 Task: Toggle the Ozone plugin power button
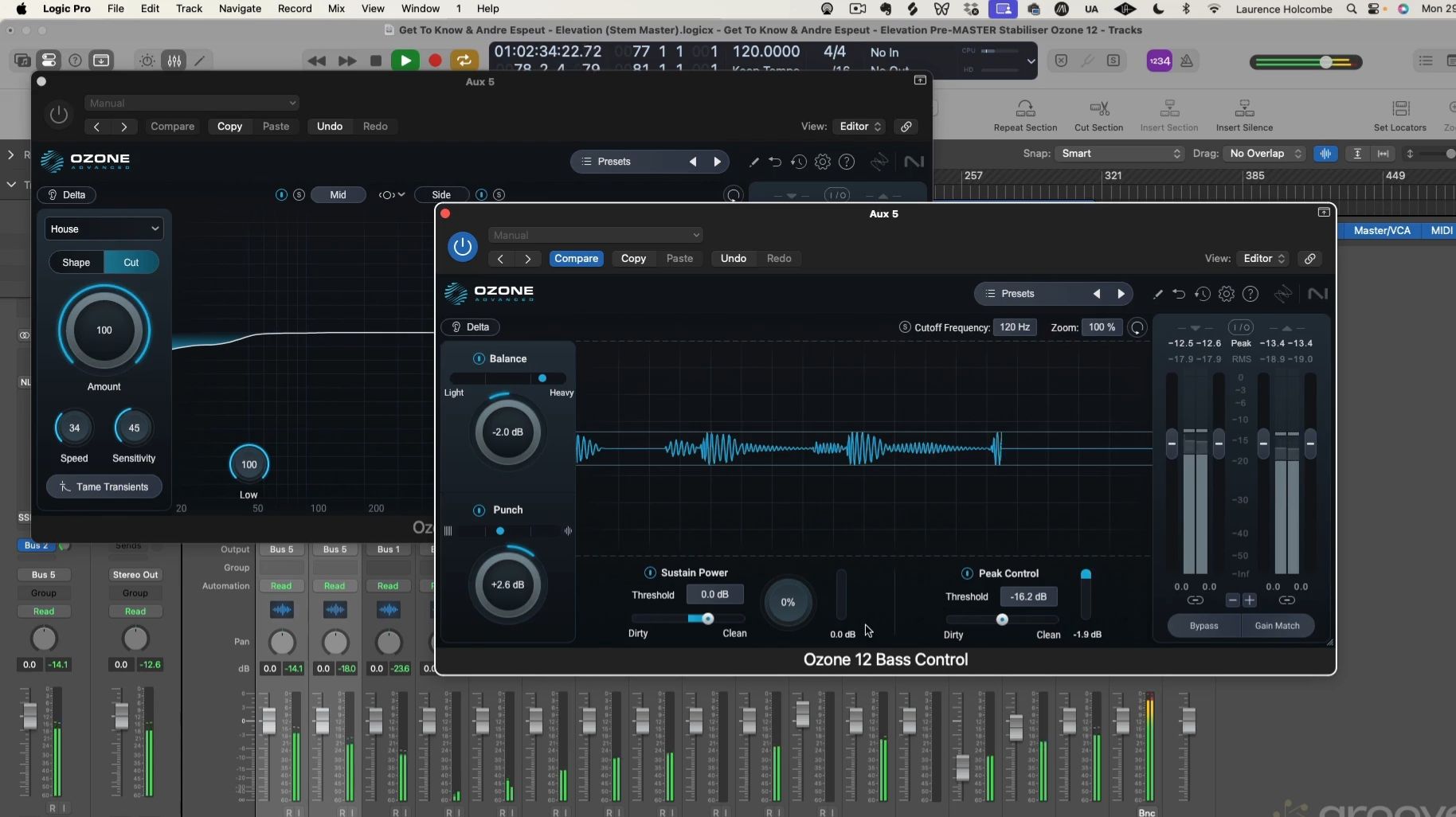[462, 247]
